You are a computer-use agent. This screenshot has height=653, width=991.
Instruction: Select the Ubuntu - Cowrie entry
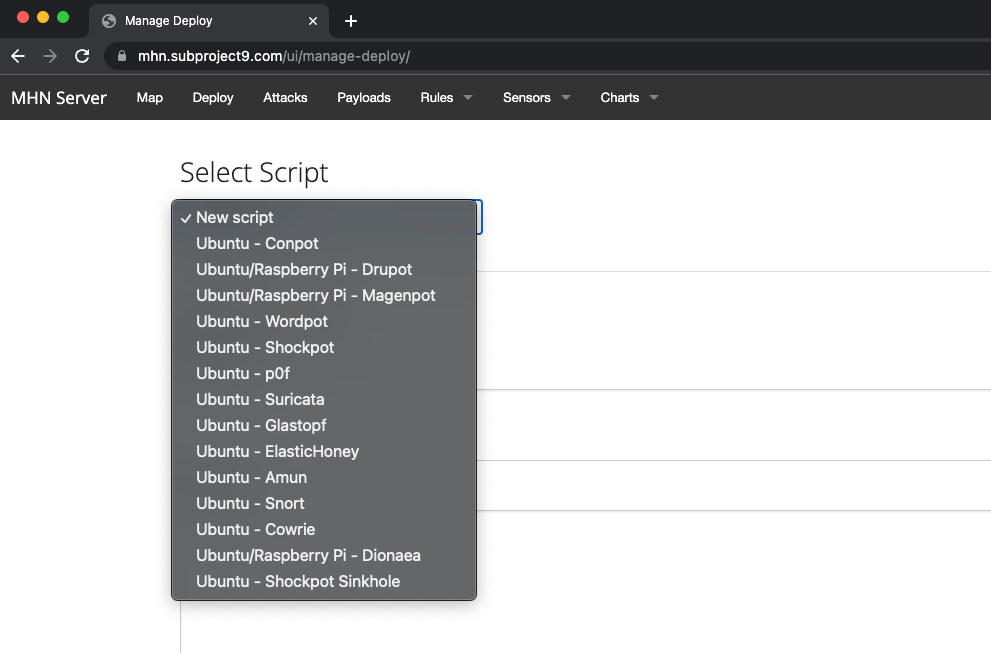[324, 529]
